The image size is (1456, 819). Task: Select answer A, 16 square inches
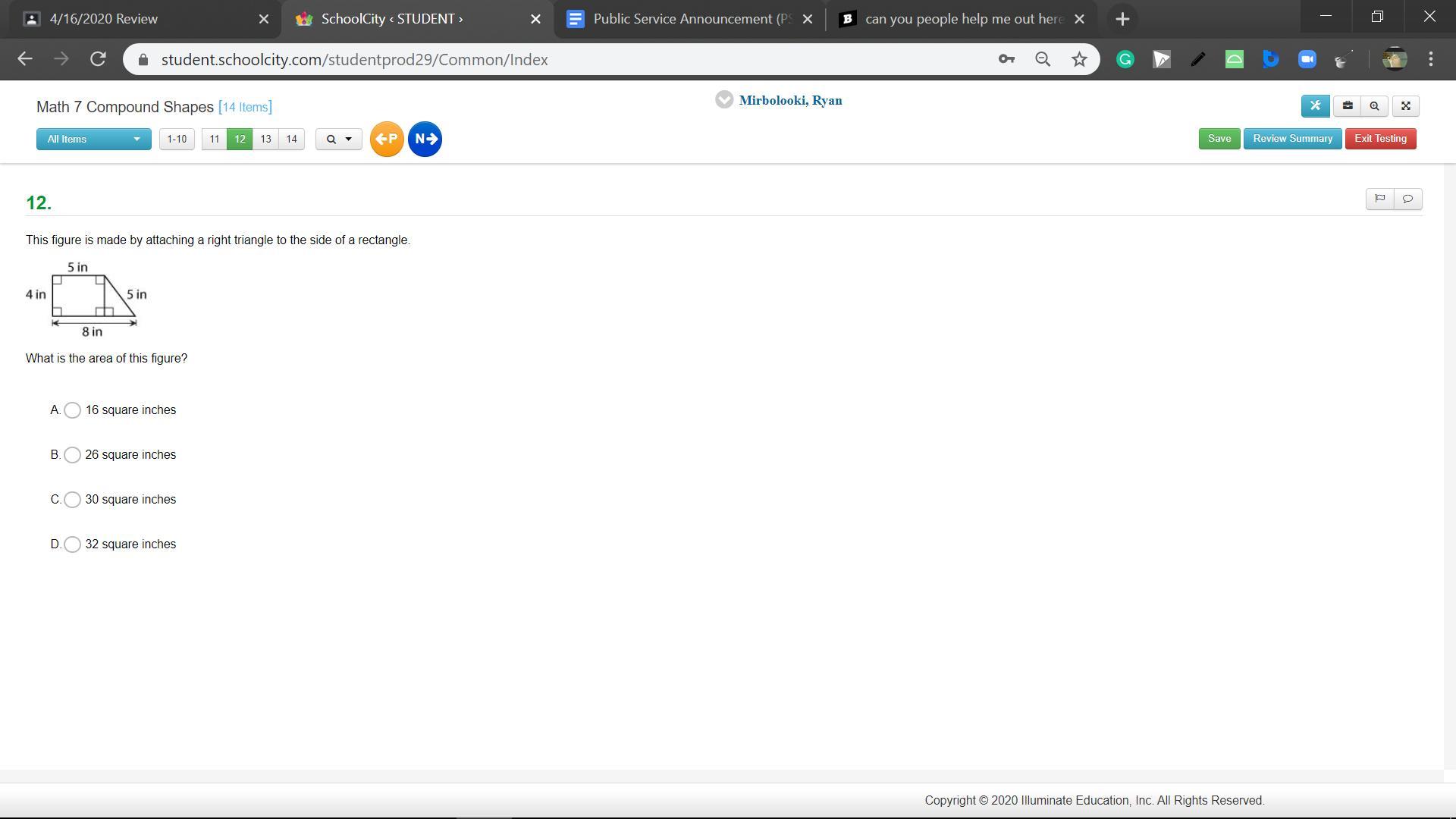[x=72, y=410]
